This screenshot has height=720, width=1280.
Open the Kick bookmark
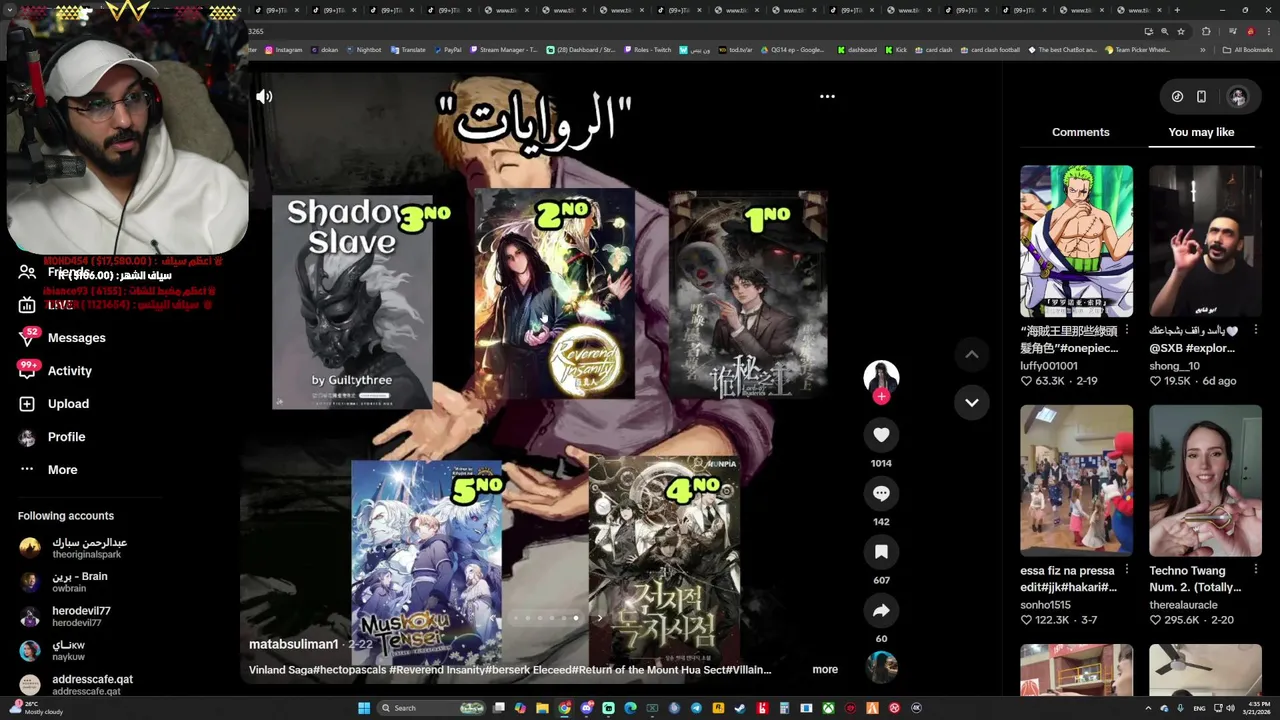(895, 50)
